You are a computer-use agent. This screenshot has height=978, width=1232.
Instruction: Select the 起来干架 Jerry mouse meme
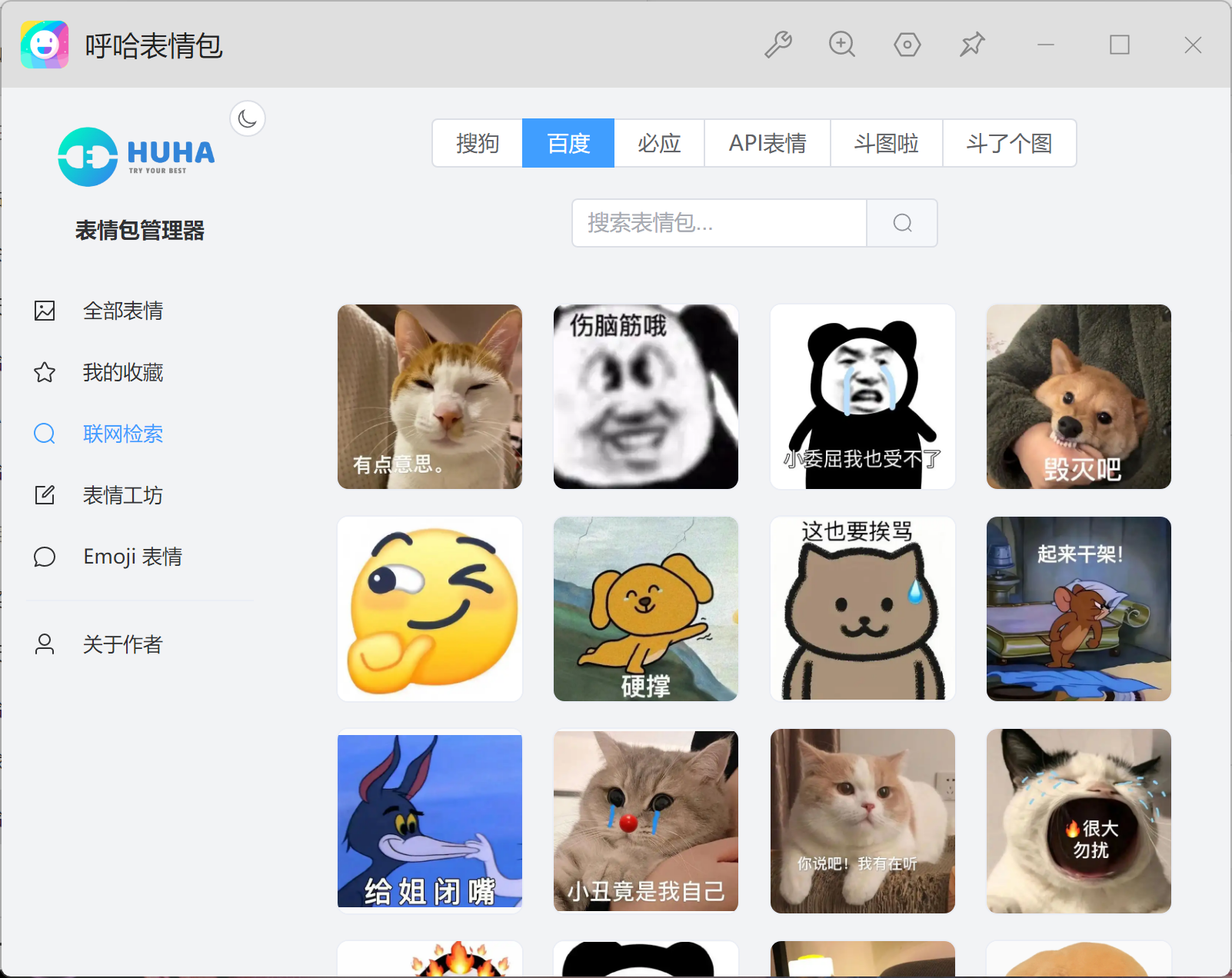click(1079, 609)
